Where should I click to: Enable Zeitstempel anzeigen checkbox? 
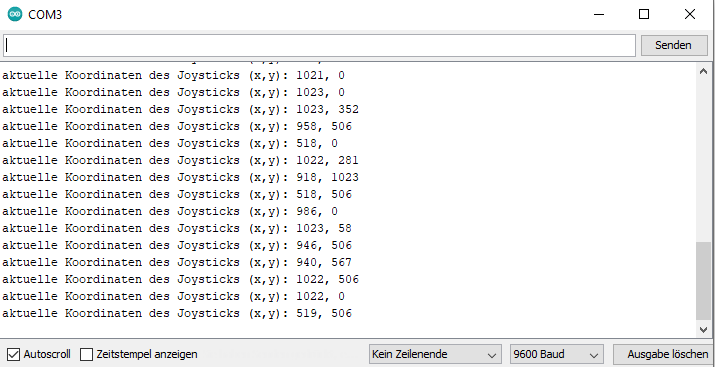coord(86,354)
